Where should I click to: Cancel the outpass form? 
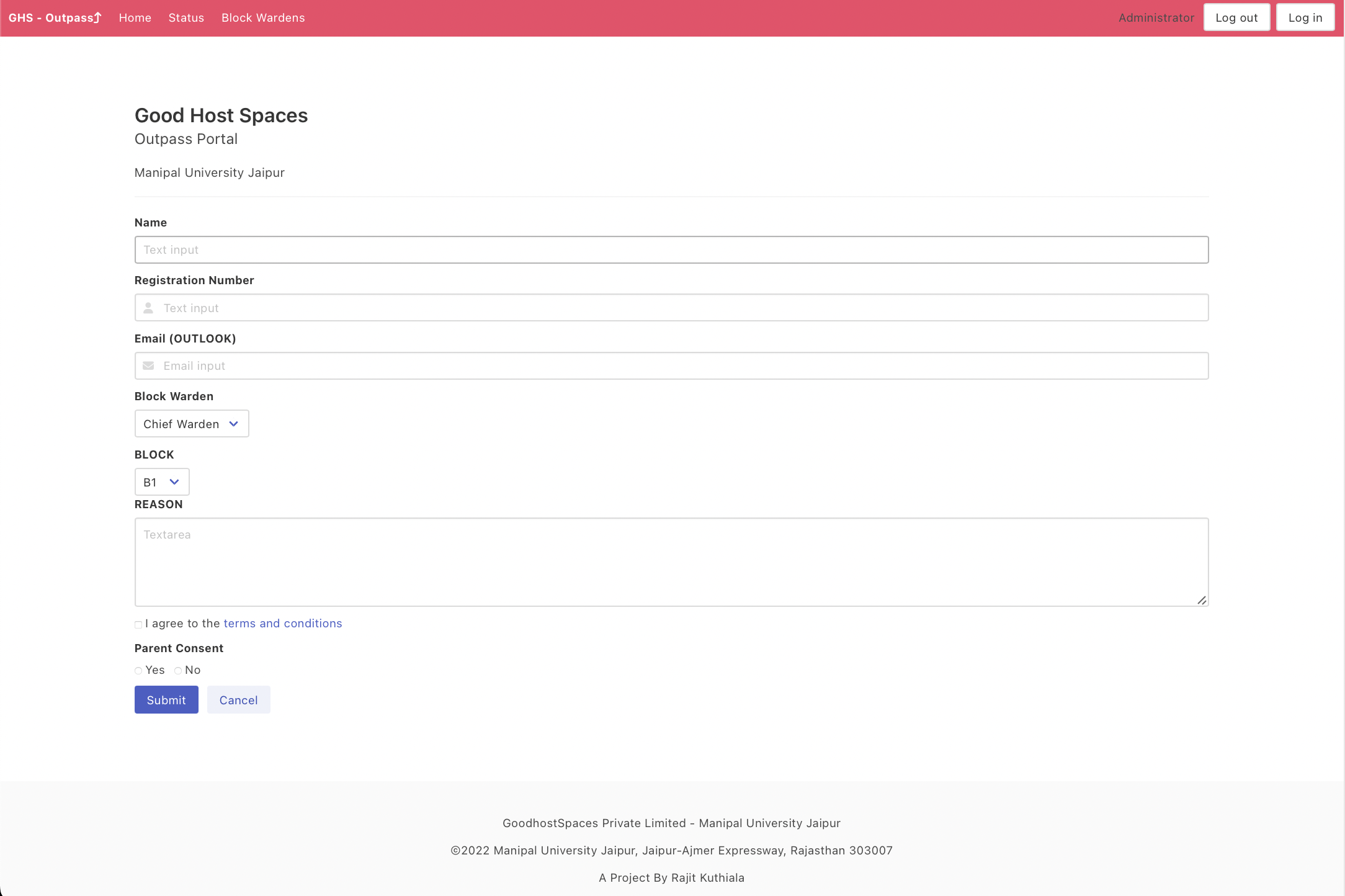pyautogui.click(x=238, y=699)
